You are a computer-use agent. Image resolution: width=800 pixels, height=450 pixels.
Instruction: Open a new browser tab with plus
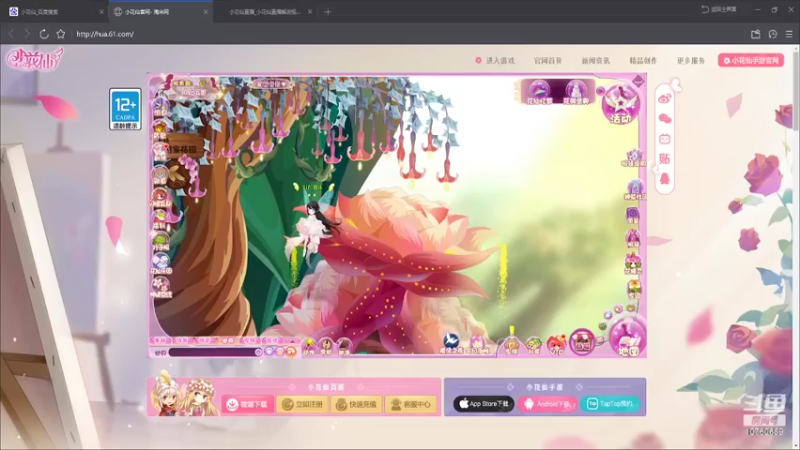(x=328, y=12)
